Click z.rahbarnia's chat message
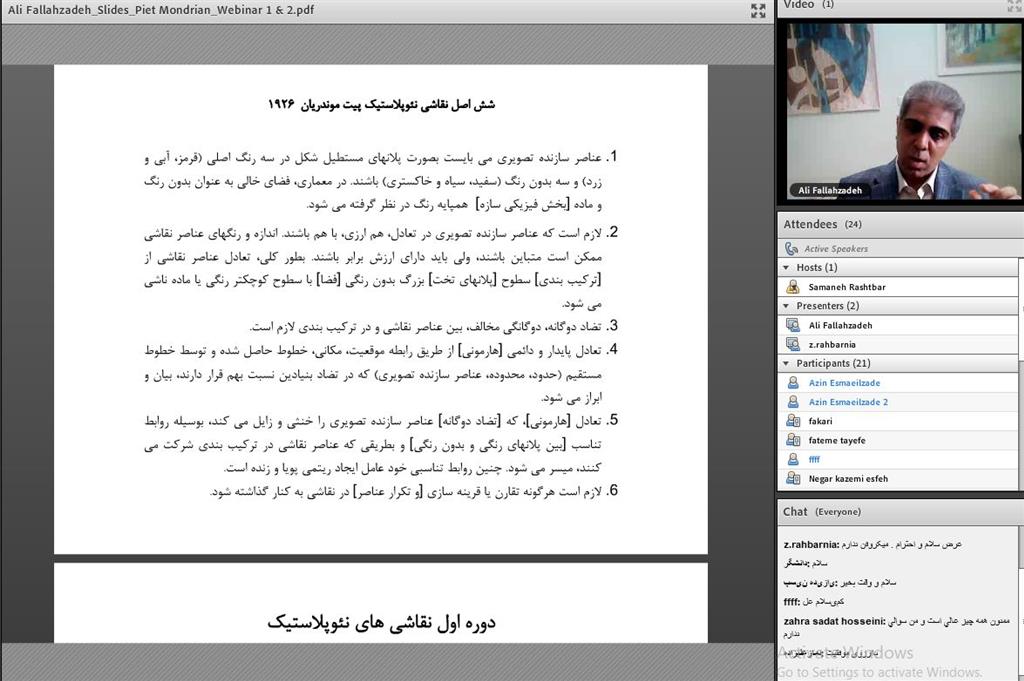The height and width of the screenshot is (681, 1024). [872, 544]
